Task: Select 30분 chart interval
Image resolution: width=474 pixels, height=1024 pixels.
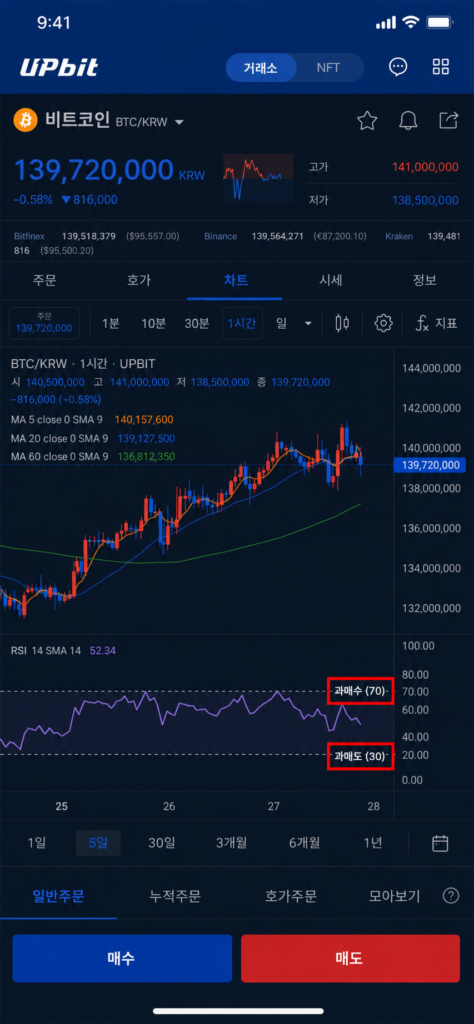Action: 197,323
